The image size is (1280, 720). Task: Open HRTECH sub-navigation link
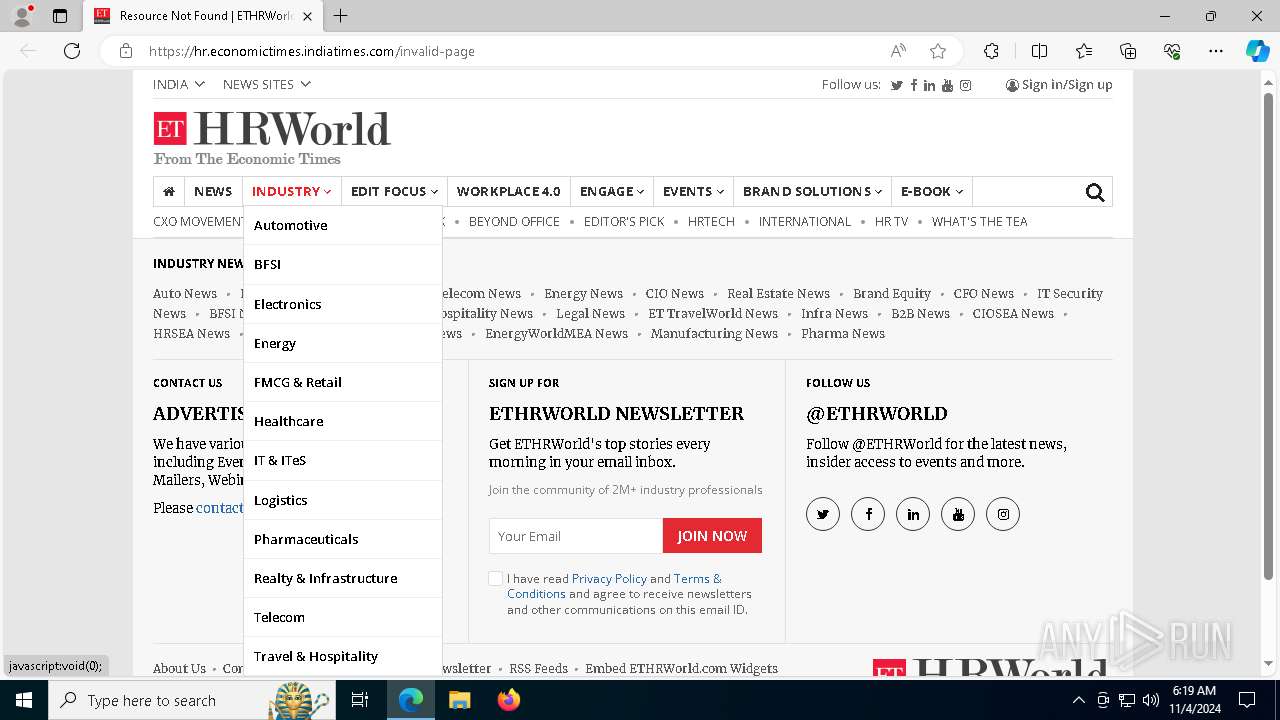point(711,221)
